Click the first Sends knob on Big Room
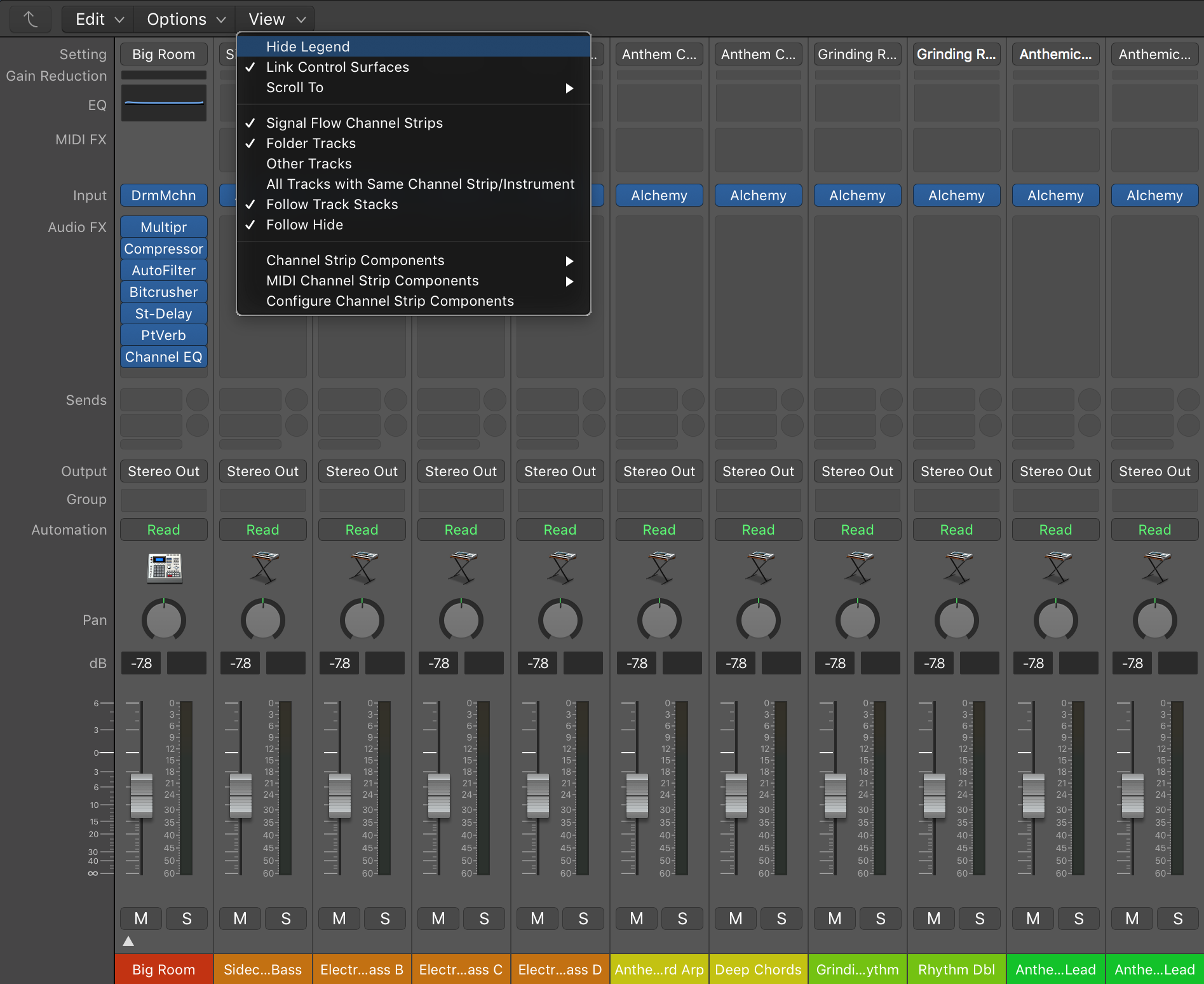 tap(198, 400)
